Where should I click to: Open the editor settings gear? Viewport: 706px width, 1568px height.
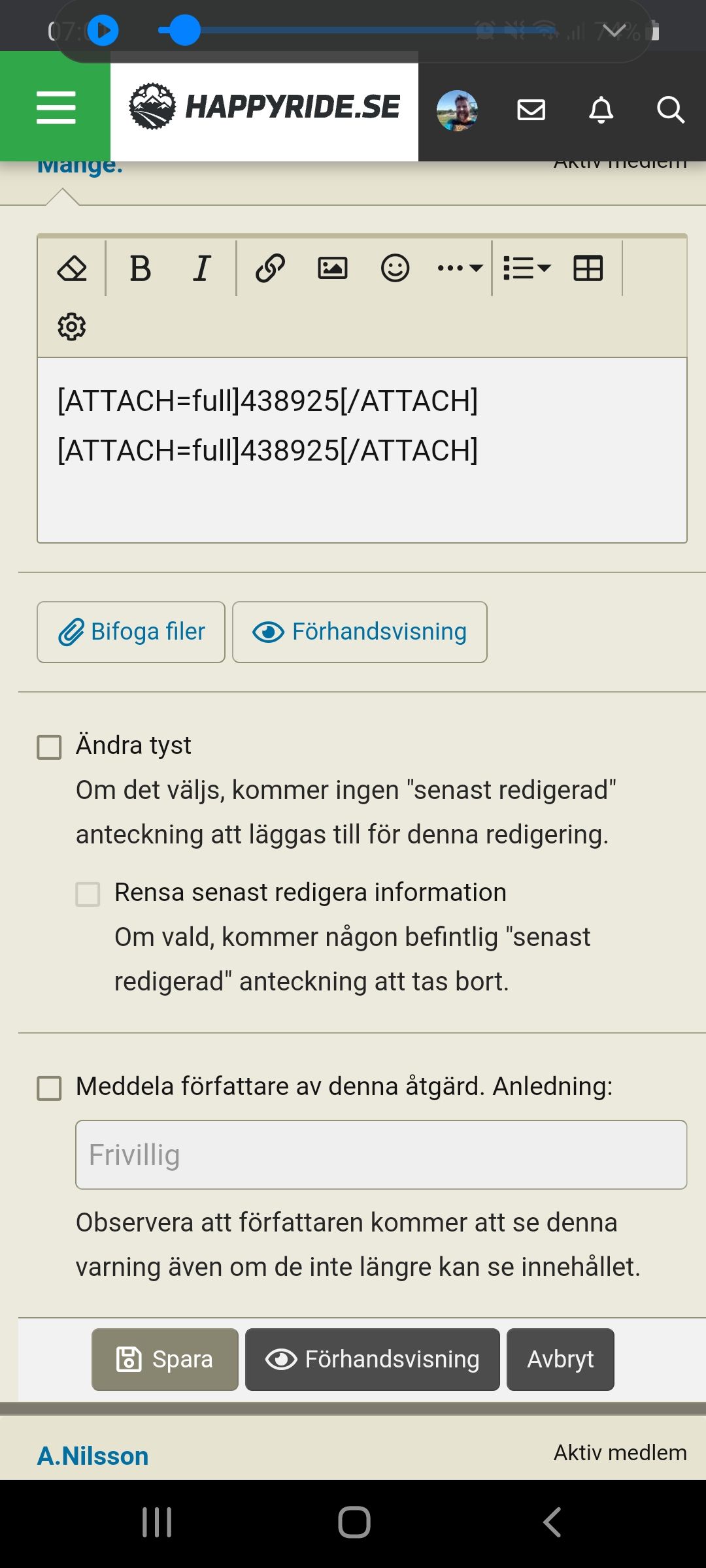click(72, 327)
